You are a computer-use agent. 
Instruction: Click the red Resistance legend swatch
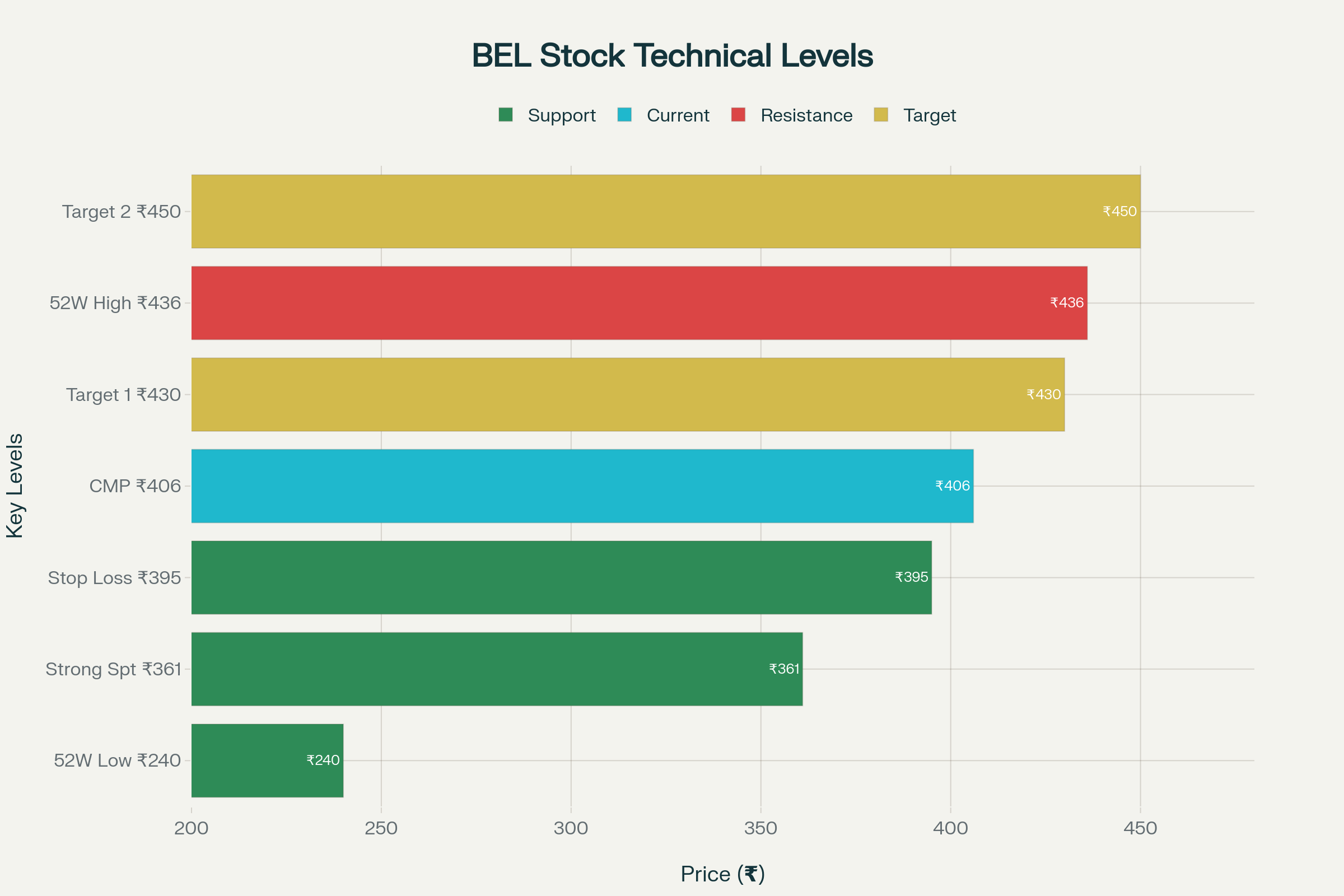point(738,115)
